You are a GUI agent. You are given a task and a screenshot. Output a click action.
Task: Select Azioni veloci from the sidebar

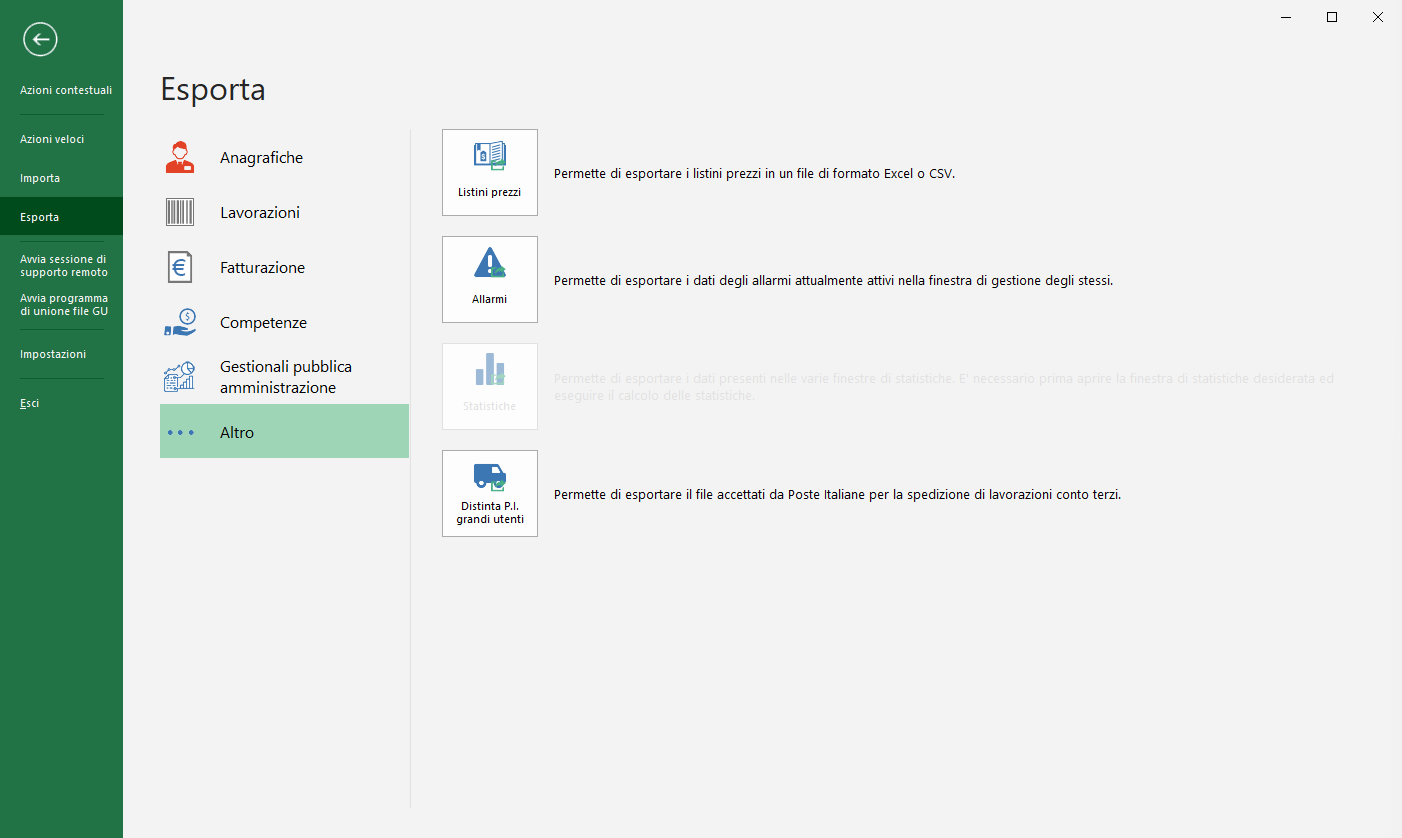point(52,139)
